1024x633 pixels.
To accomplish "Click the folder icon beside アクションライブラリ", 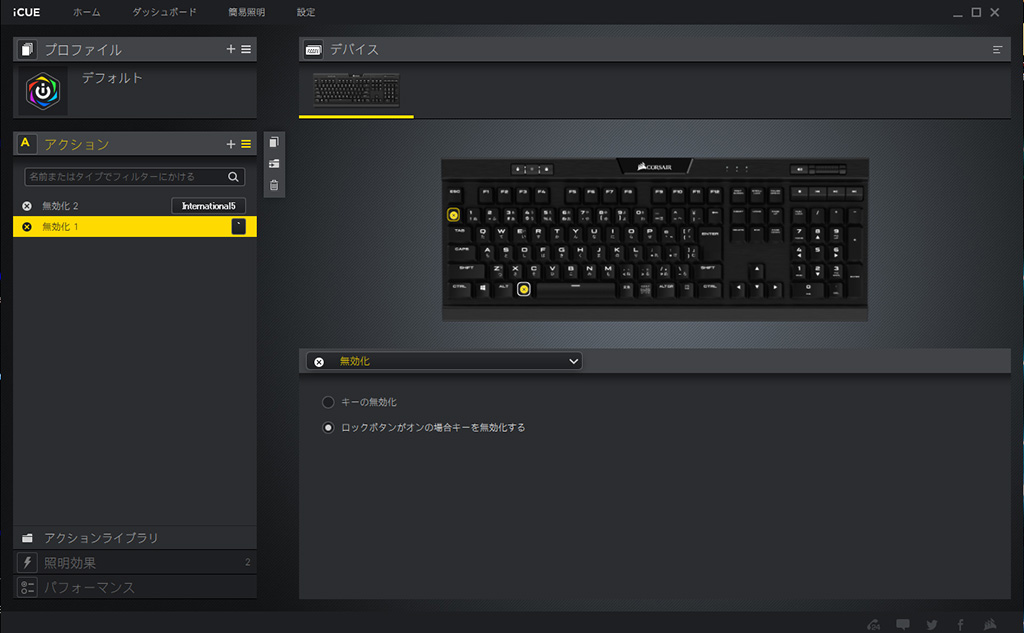I will point(27,538).
